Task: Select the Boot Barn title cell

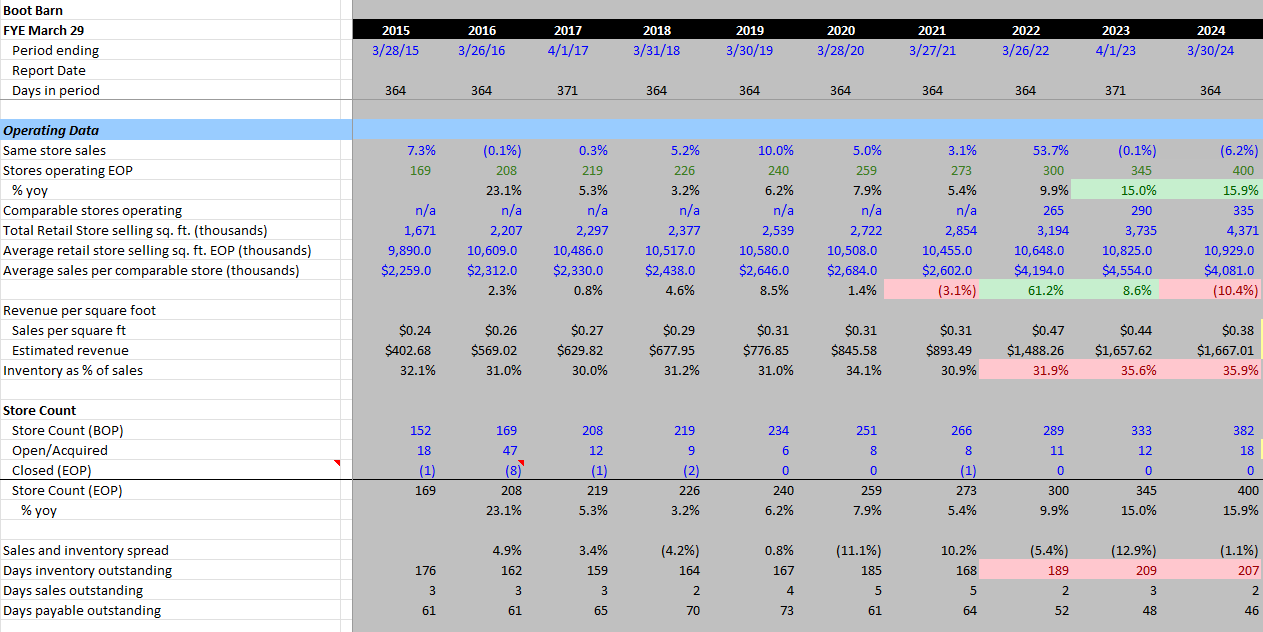Action: pyautogui.click(x=33, y=10)
